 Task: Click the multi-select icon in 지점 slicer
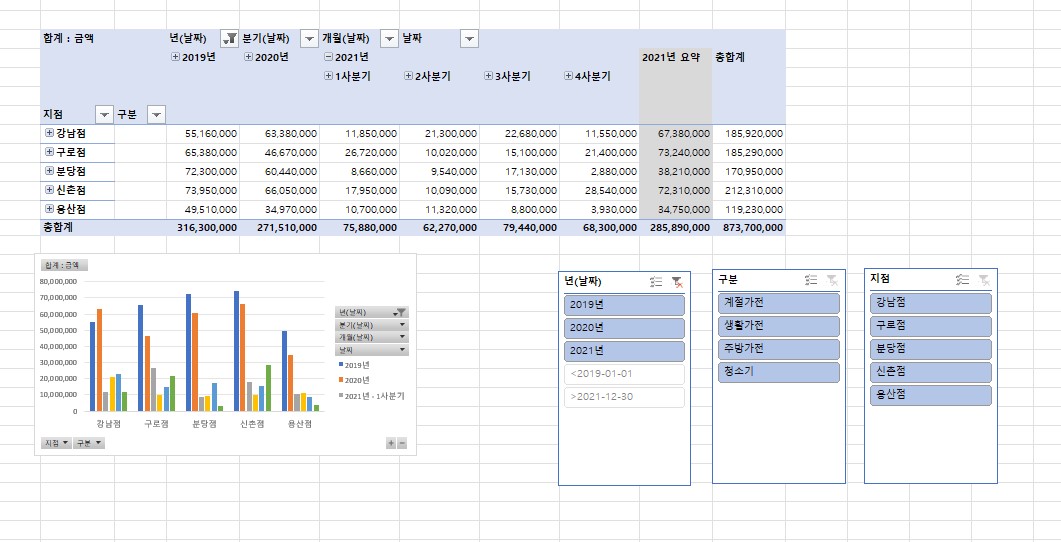click(962, 279)
